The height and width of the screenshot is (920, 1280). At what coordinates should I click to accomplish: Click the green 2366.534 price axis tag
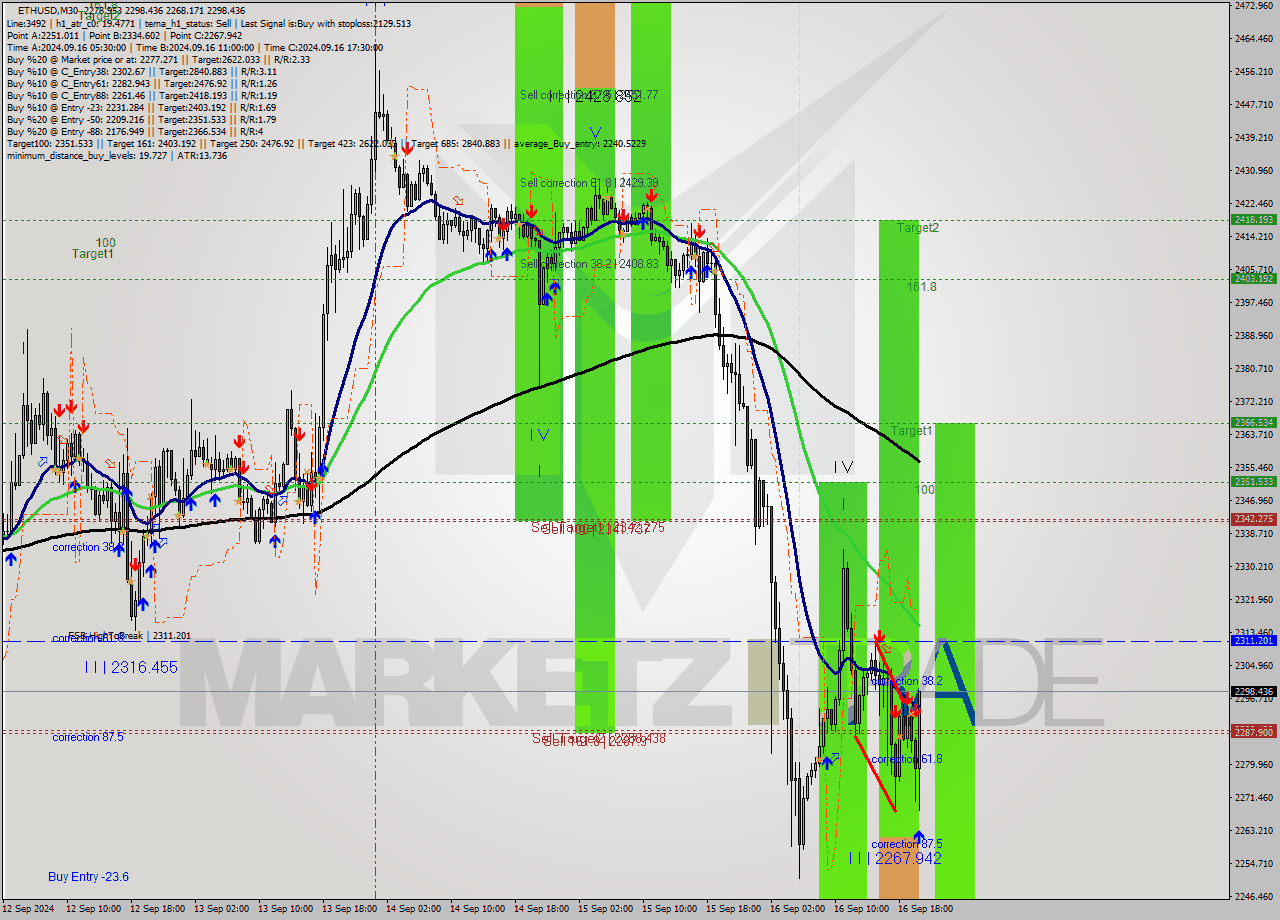pyautogui.click(x=1253, y=423)
